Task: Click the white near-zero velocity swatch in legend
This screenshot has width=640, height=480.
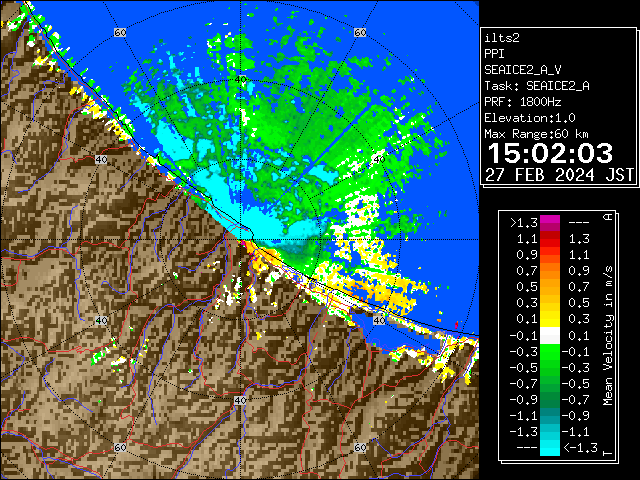Action: (x=550, y=336)
